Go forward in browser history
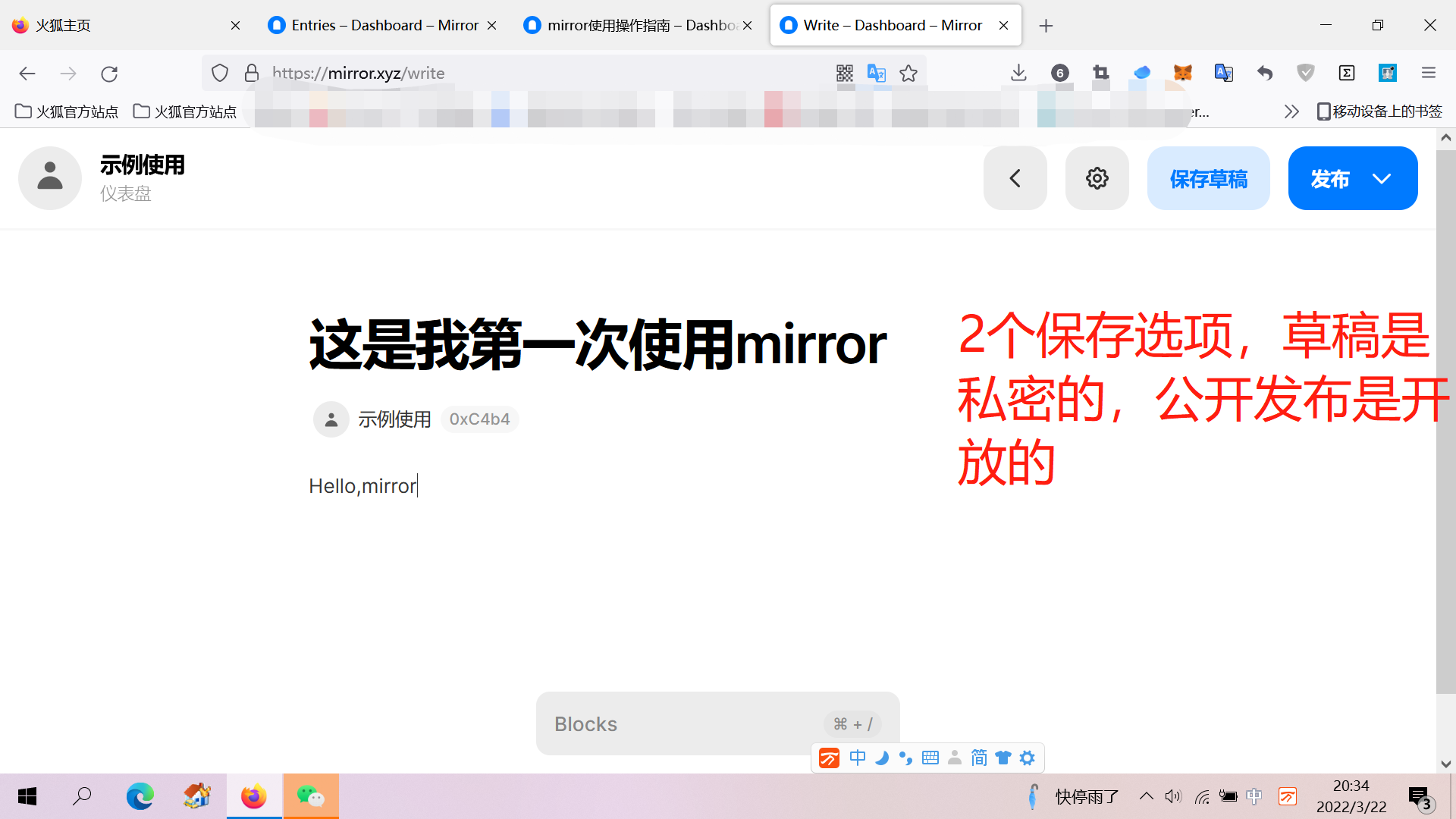The width and height of the screenshot is (1456, 819). pyautogui.click(x=68, y=74)
